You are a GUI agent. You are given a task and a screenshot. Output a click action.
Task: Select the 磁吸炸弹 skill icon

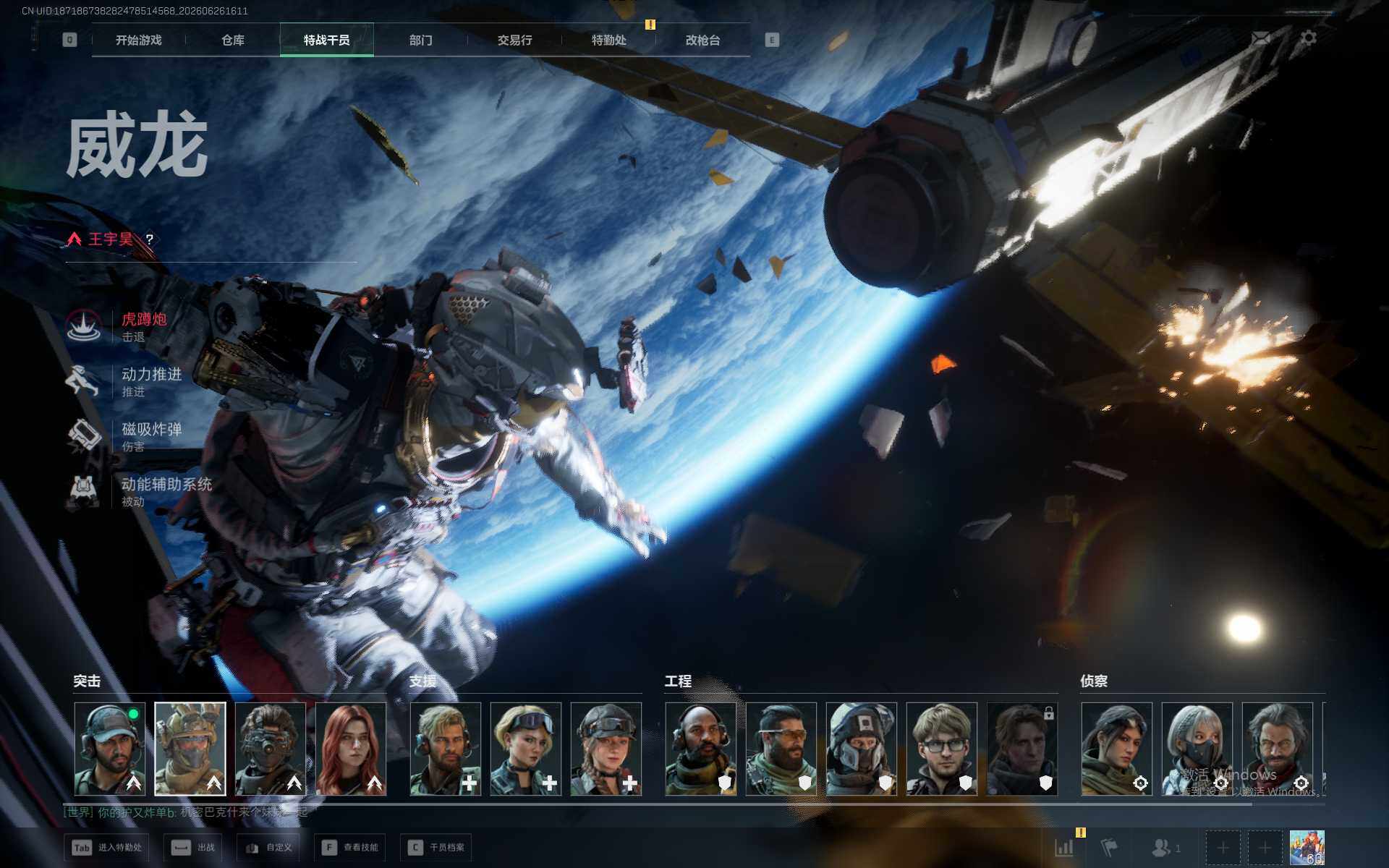point(84,436)
